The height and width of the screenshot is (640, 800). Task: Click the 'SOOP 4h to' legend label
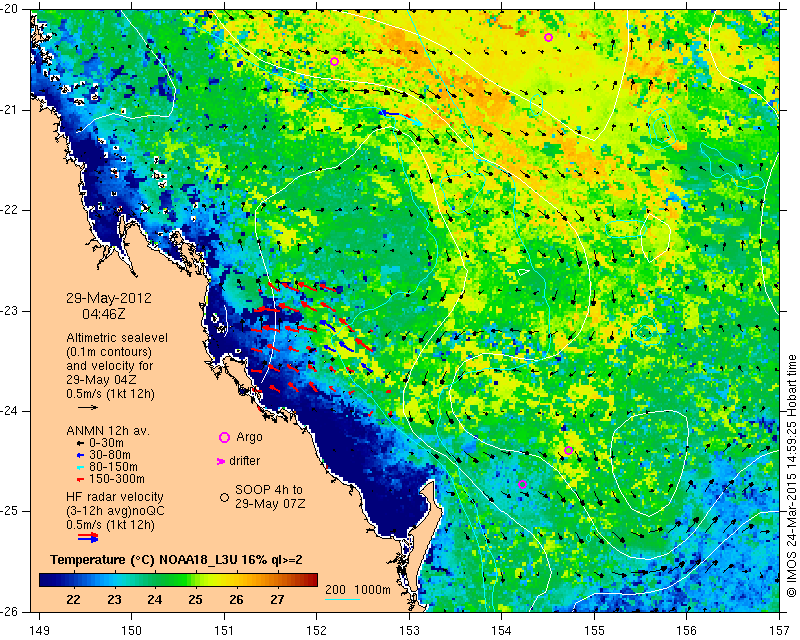269,489
